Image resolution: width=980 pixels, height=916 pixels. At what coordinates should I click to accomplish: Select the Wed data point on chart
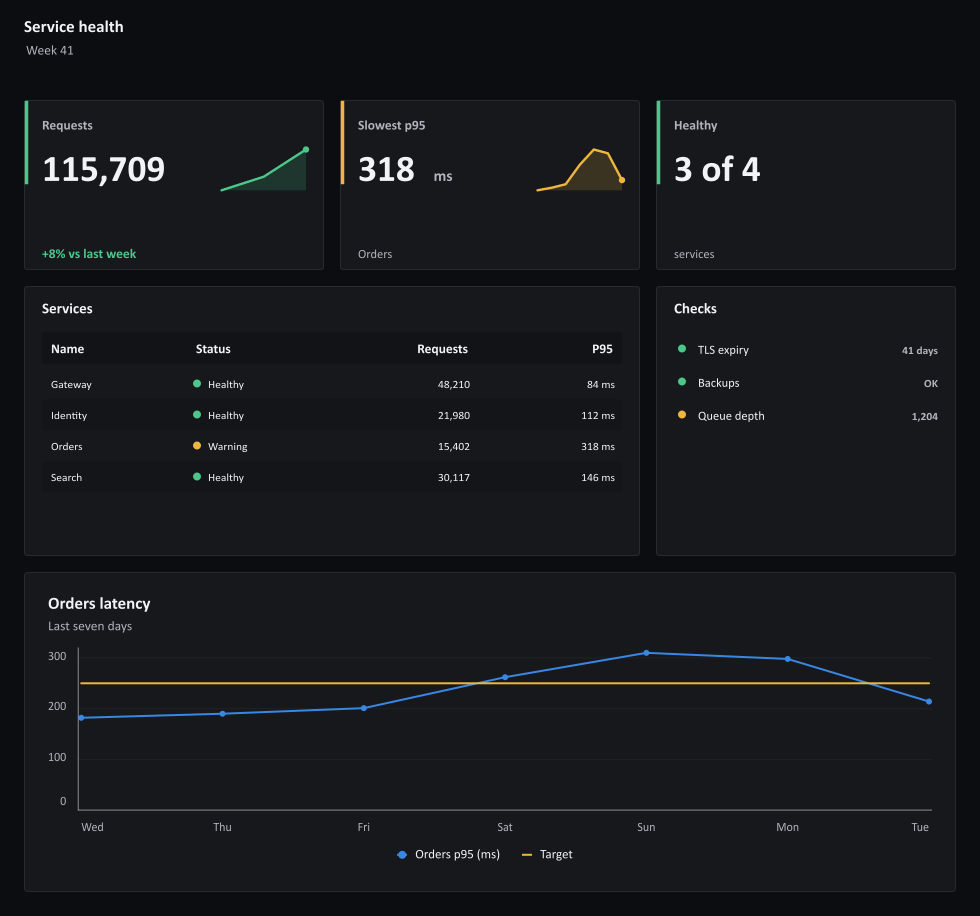coord(81,718)
